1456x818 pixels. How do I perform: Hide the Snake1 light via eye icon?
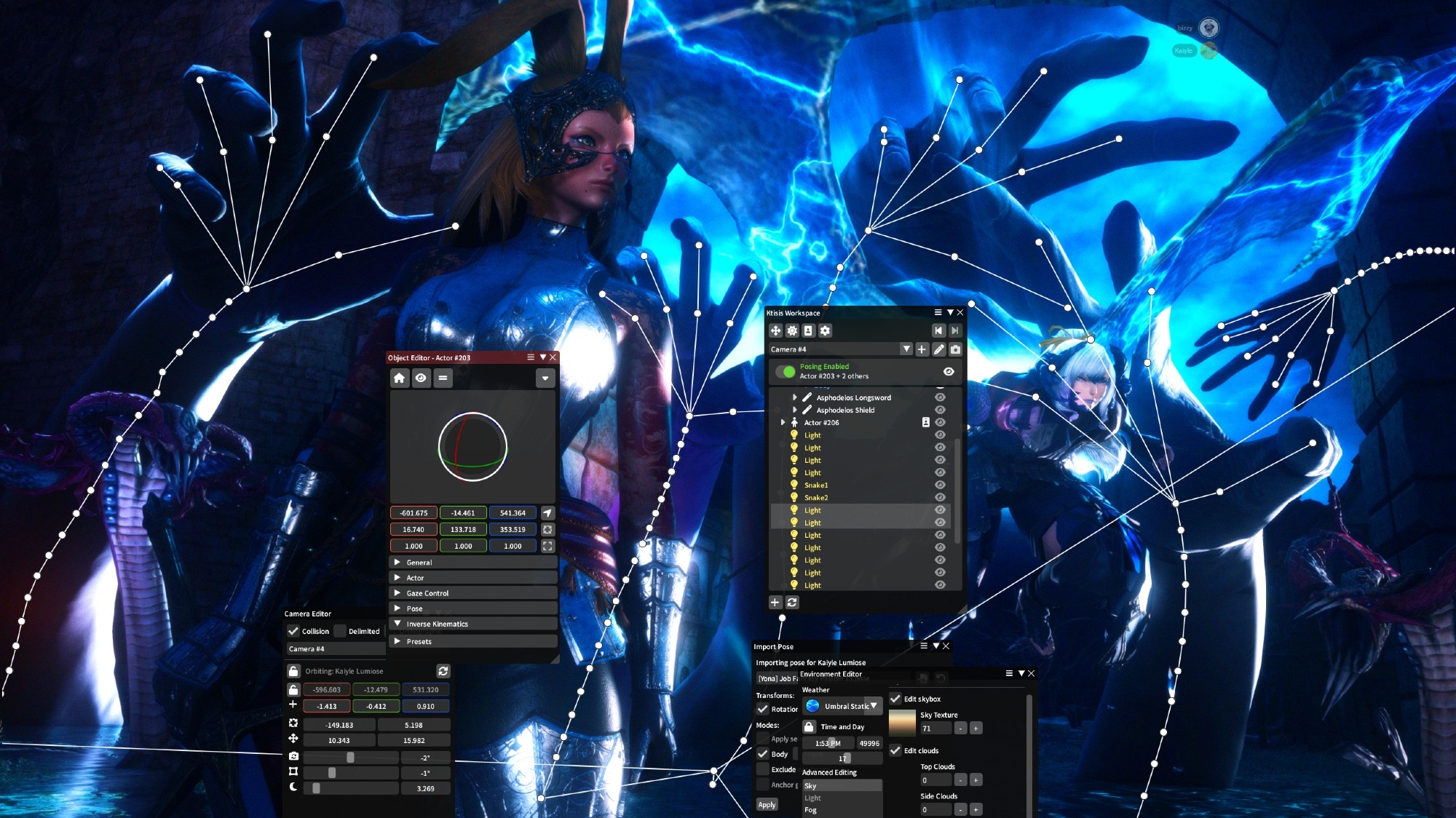tap(940, 485)
